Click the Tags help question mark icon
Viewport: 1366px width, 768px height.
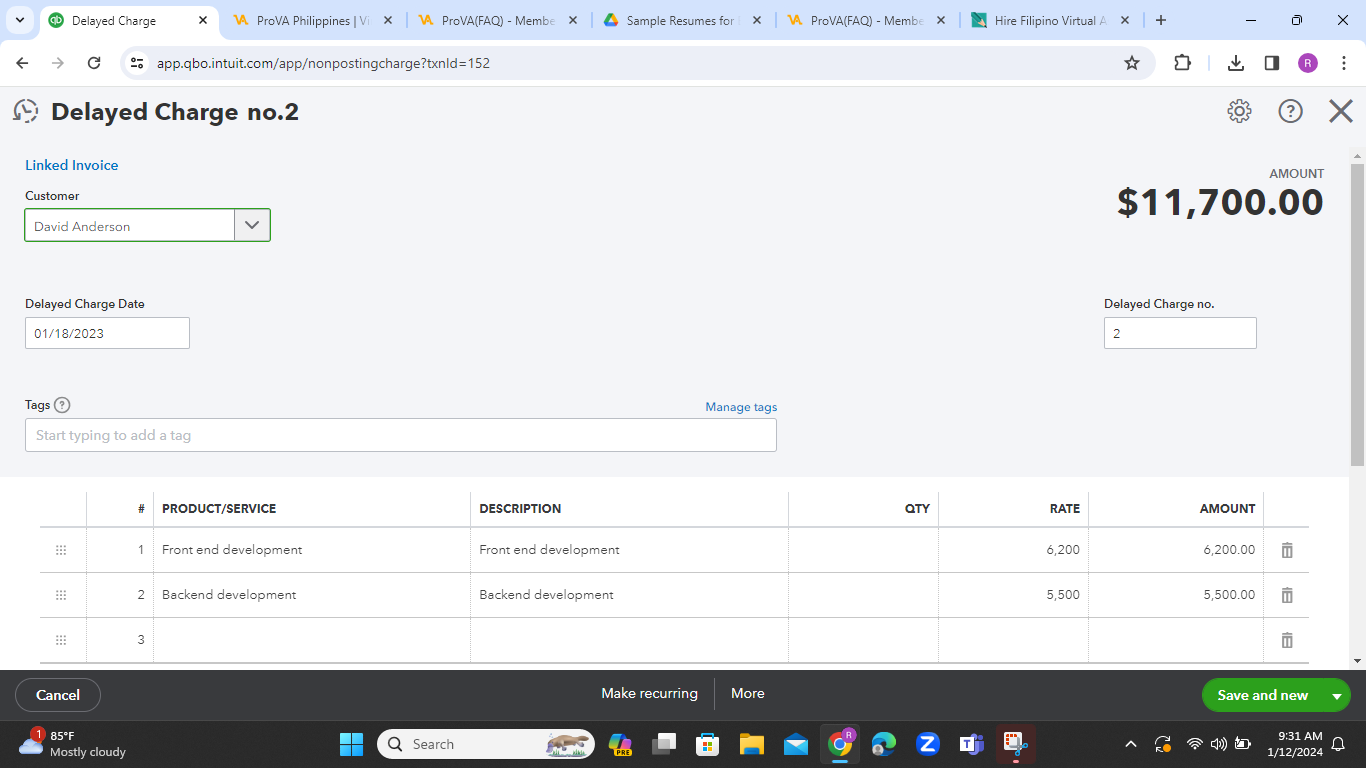tap(62, 405)
